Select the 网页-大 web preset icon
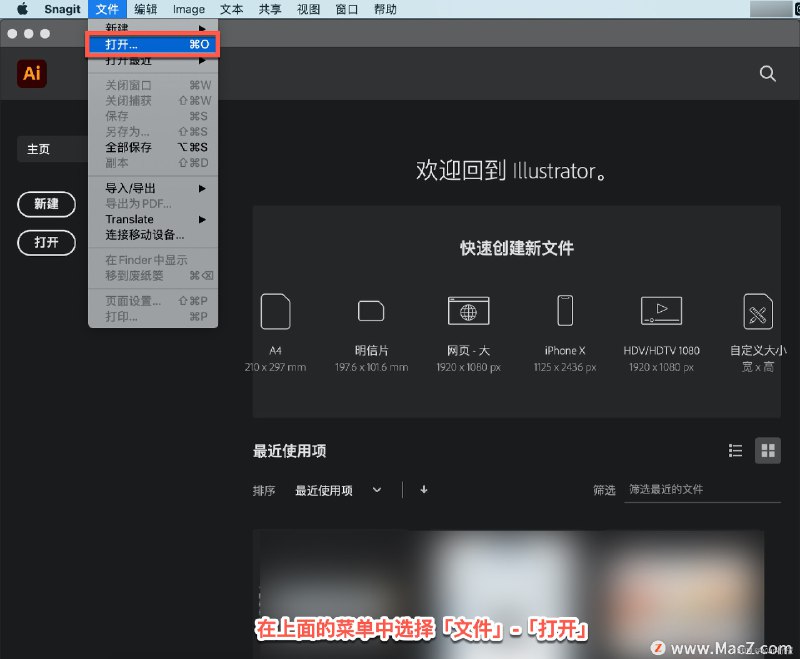Image resolution: width=800 pixels, height=659 pixels. pos(468,311)
